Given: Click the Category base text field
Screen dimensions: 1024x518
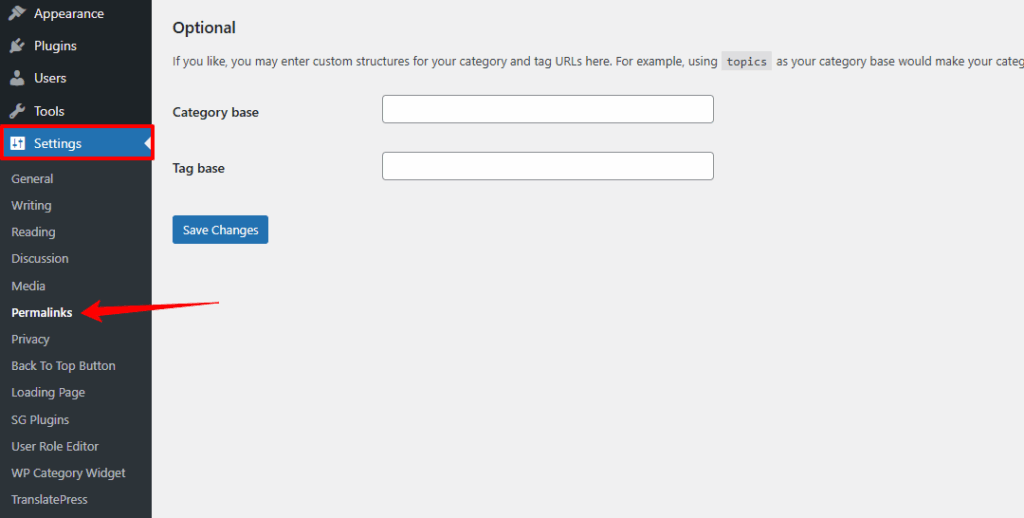Looking at the screenshot, I should [547, 109].
